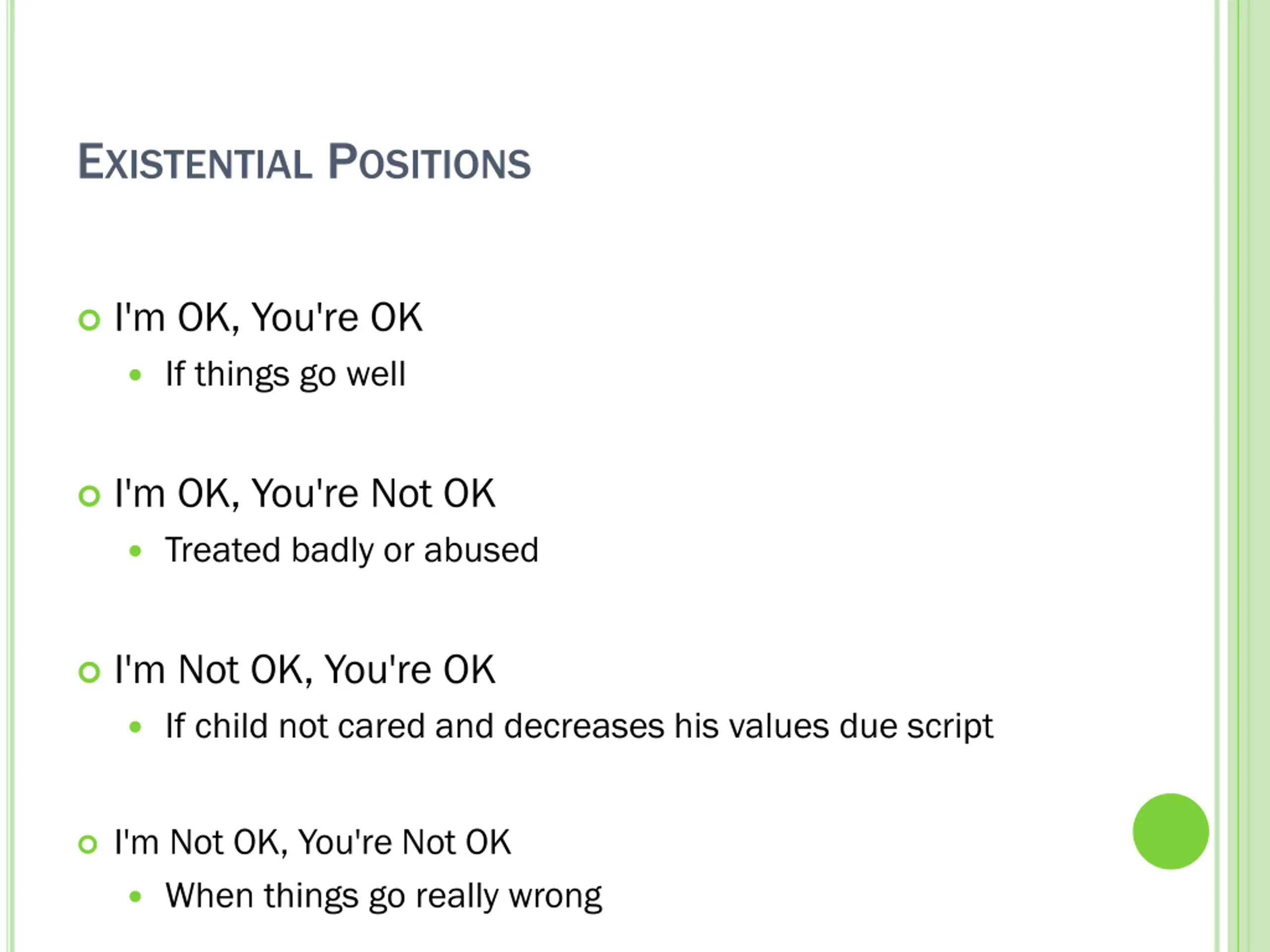Click the large solid green circle
Screen dimensions: 1270x952
[1170, 832]
